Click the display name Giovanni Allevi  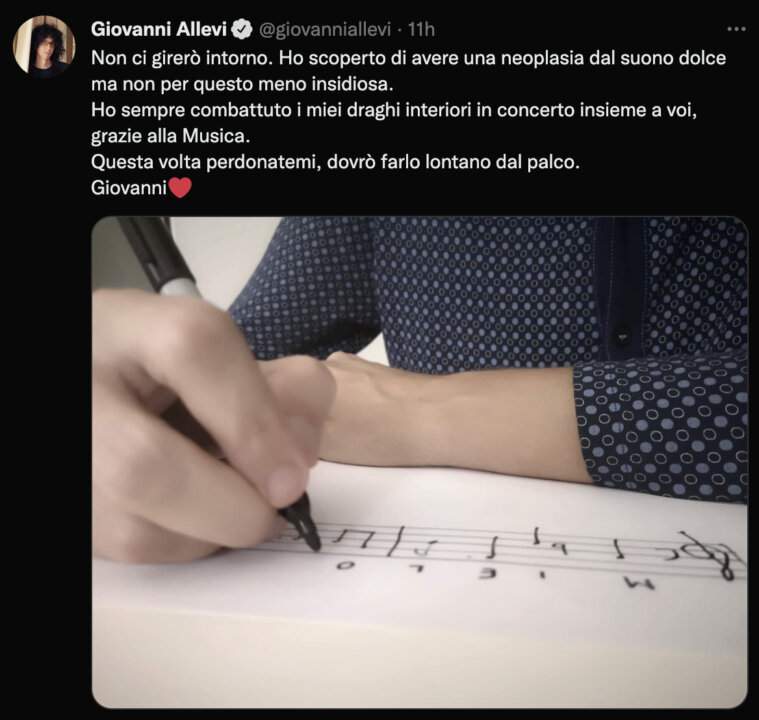coord(159,30)
